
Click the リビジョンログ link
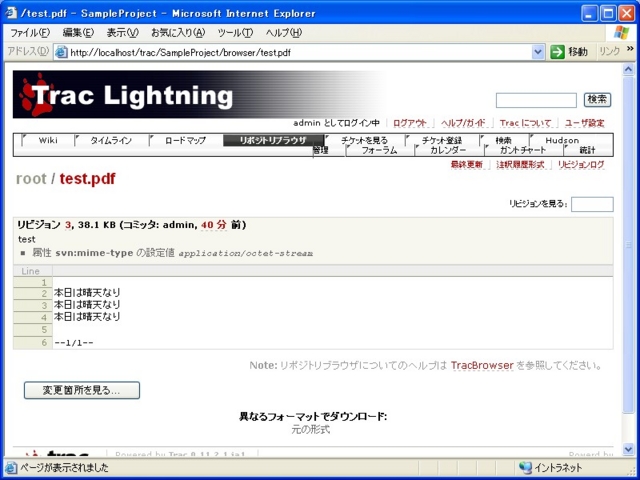pyautogui.click(x=581, y=164)
